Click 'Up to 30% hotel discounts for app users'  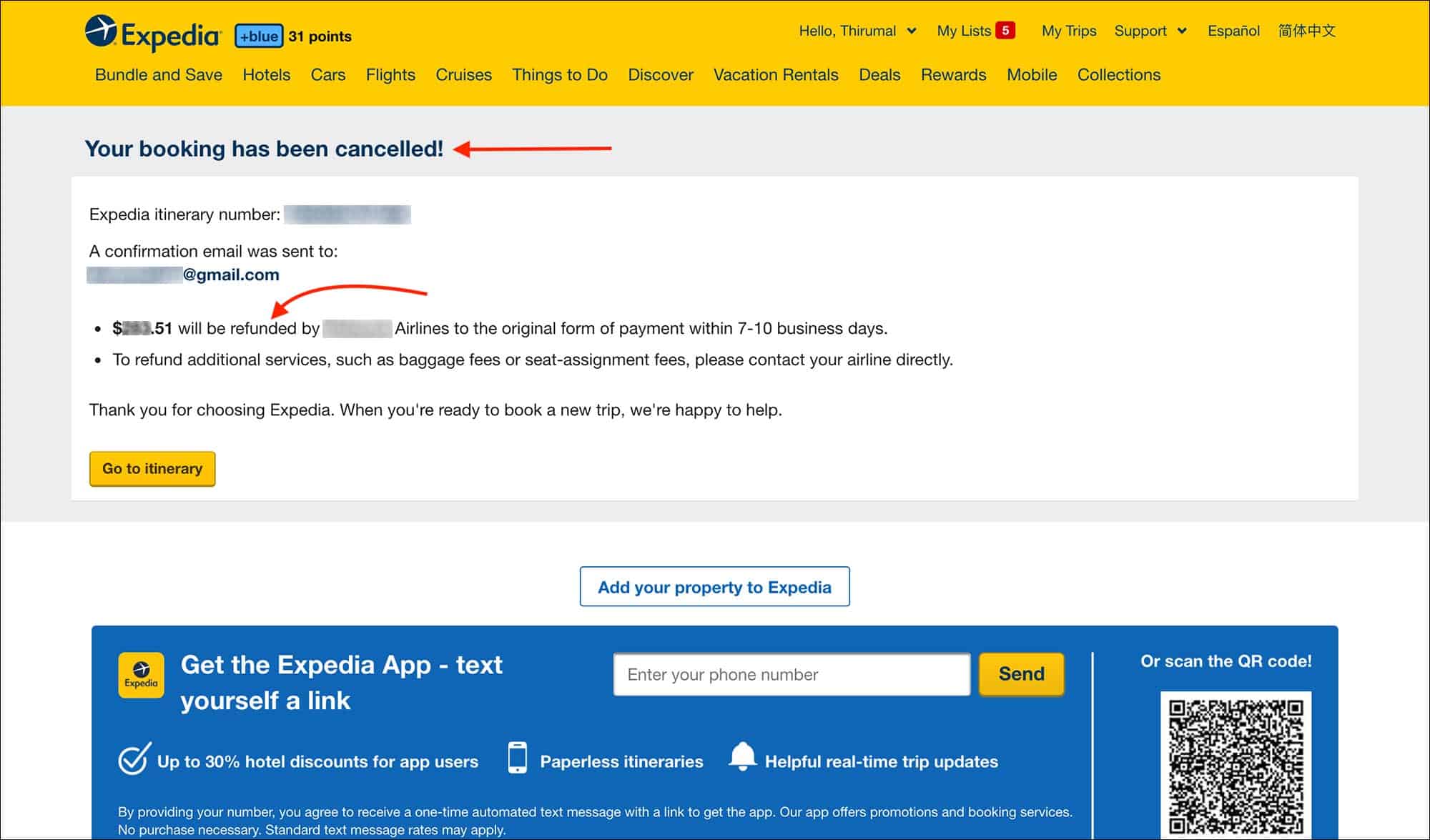coord(317,762)
